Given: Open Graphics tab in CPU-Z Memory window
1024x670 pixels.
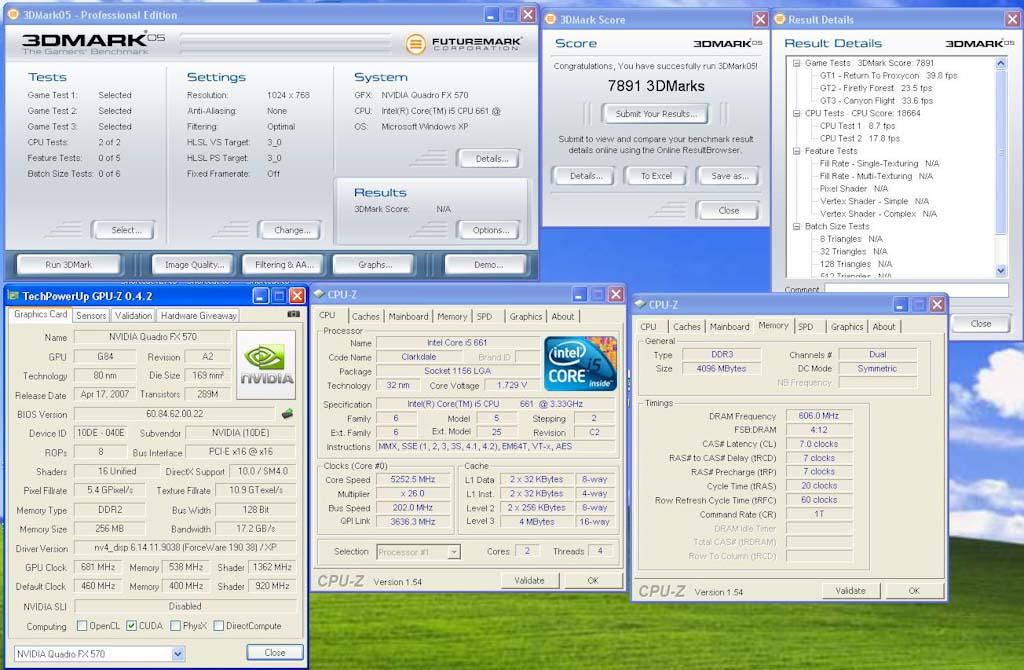Looking at the screenshot, I should tap(847, 327).
